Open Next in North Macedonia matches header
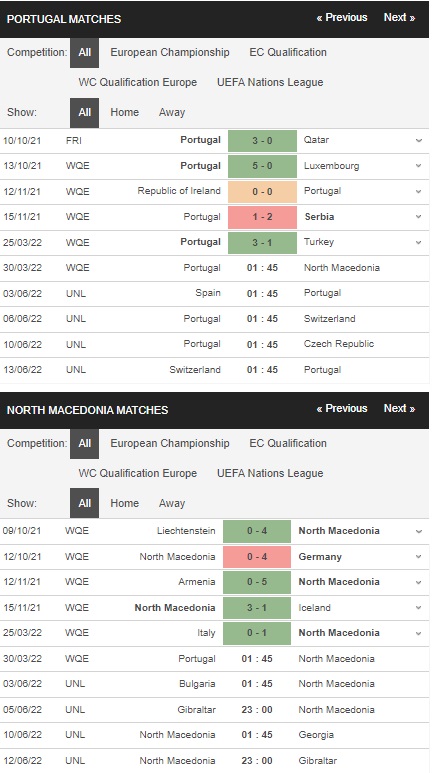This screenshot has height=773, width=432. (399, 408)
